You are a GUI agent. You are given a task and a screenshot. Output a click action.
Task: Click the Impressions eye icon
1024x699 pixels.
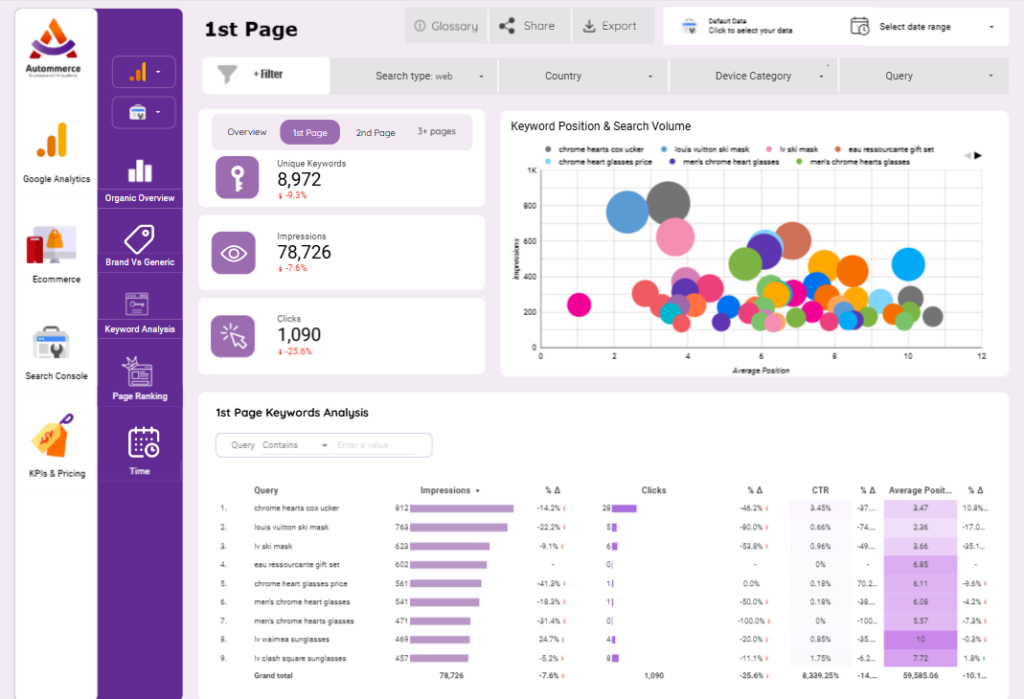click(233, 253)
